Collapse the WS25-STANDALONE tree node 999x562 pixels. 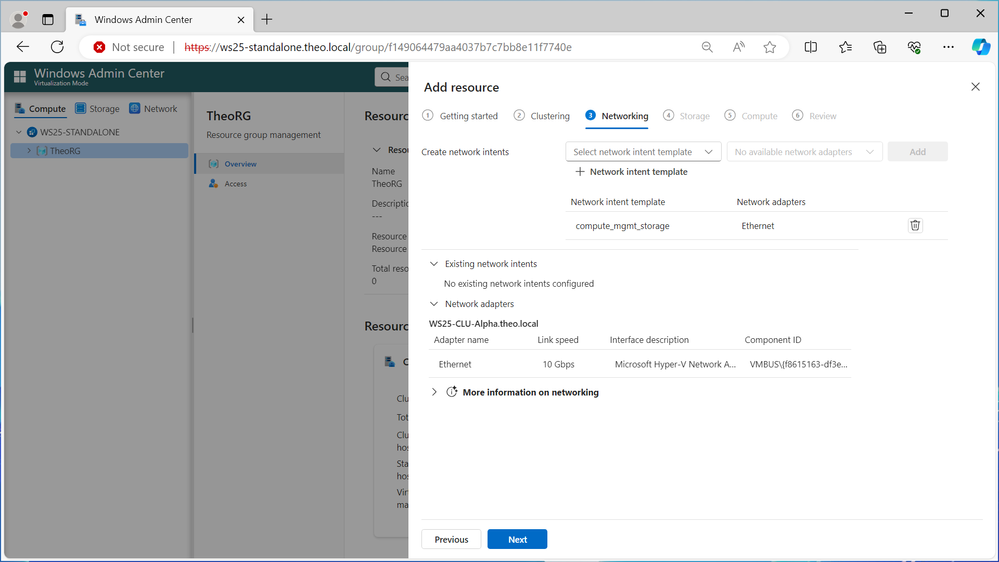point(18,132)
